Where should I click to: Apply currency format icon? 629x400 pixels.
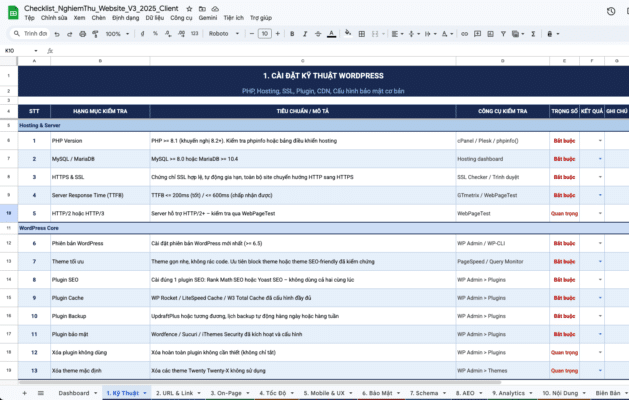click(x=142, y=34)
